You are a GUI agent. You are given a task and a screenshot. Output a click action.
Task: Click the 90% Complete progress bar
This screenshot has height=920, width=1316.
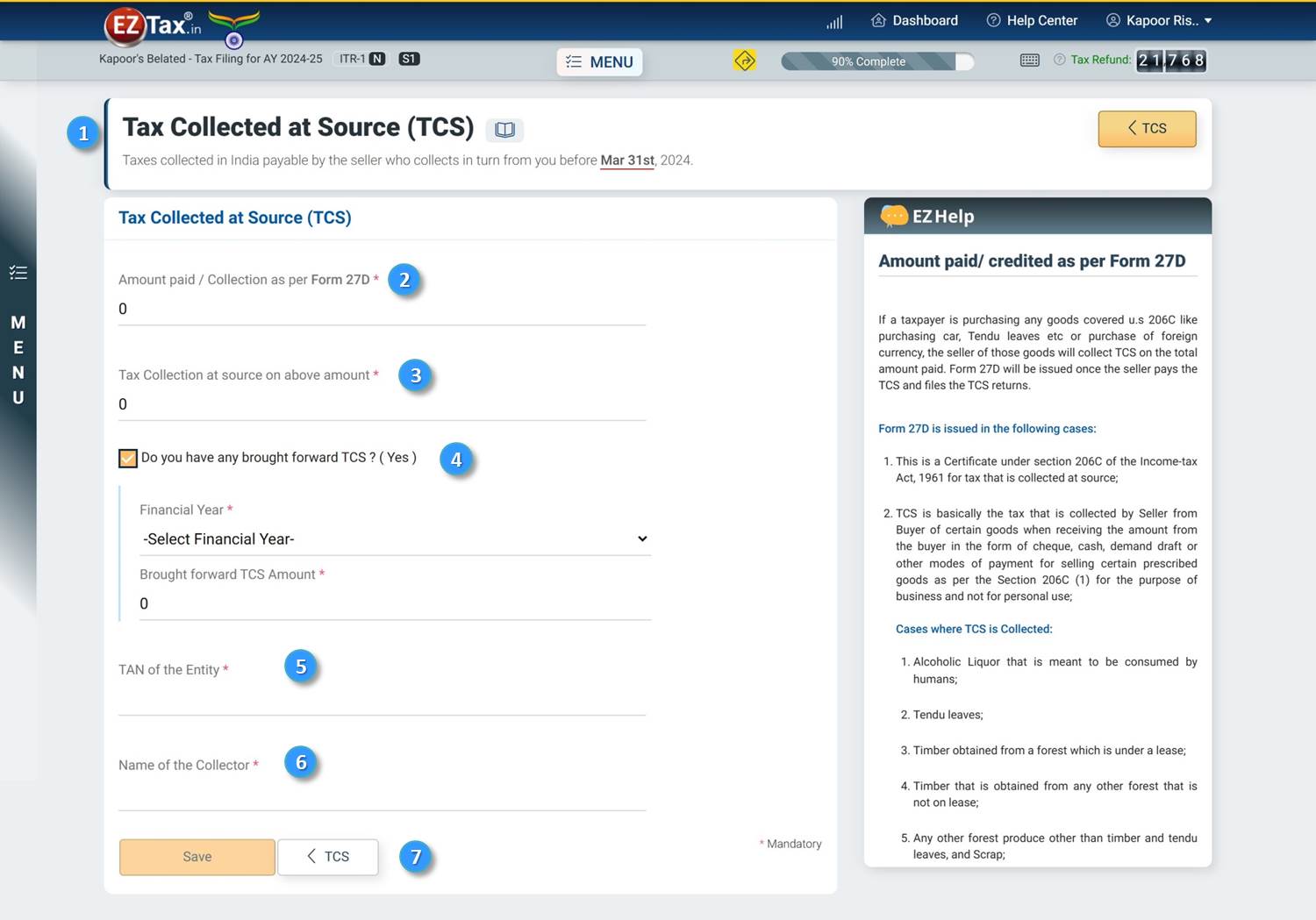click(876, 61)
